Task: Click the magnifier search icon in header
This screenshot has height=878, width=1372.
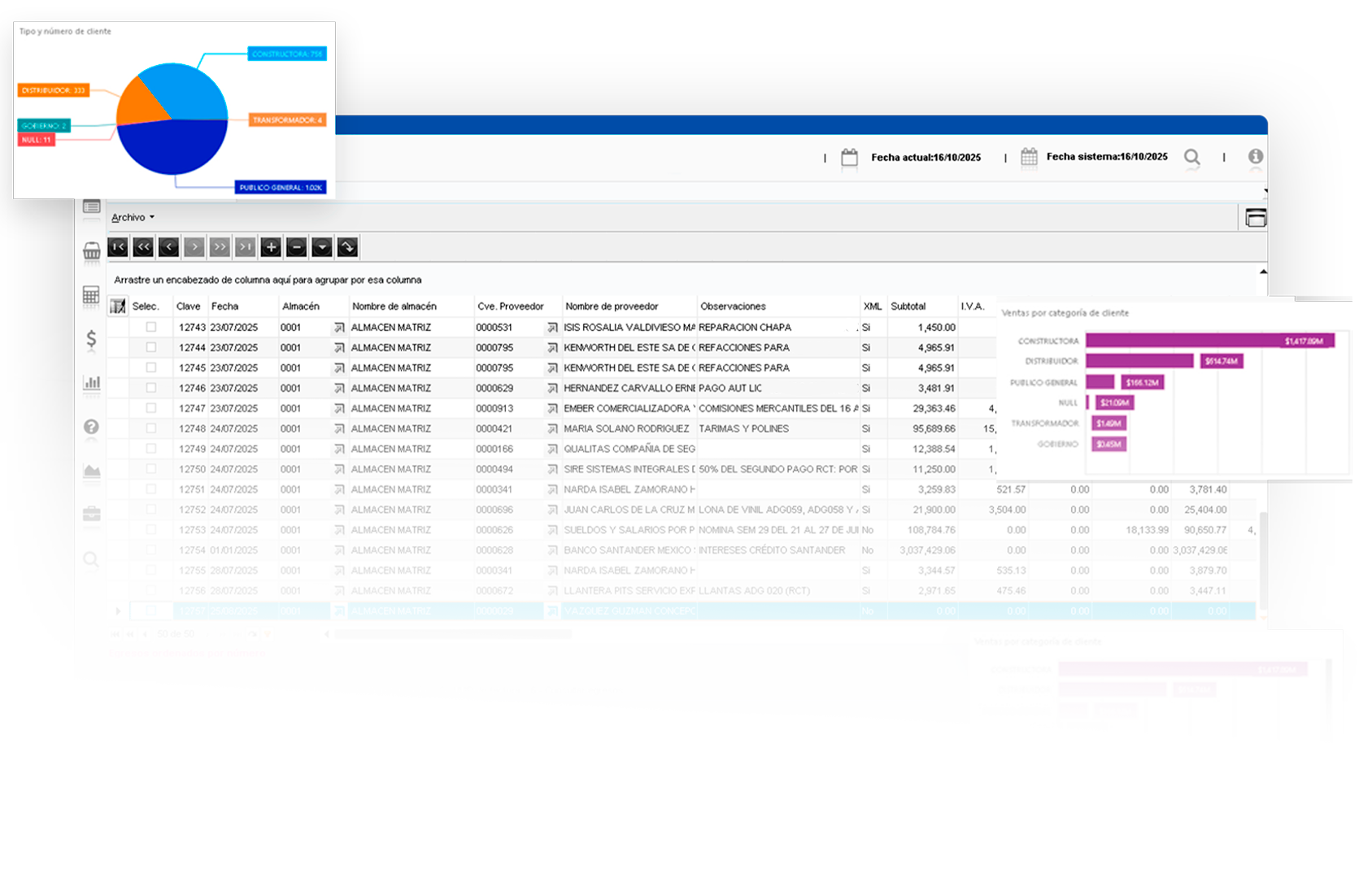Action: [x=1192, y=157]
